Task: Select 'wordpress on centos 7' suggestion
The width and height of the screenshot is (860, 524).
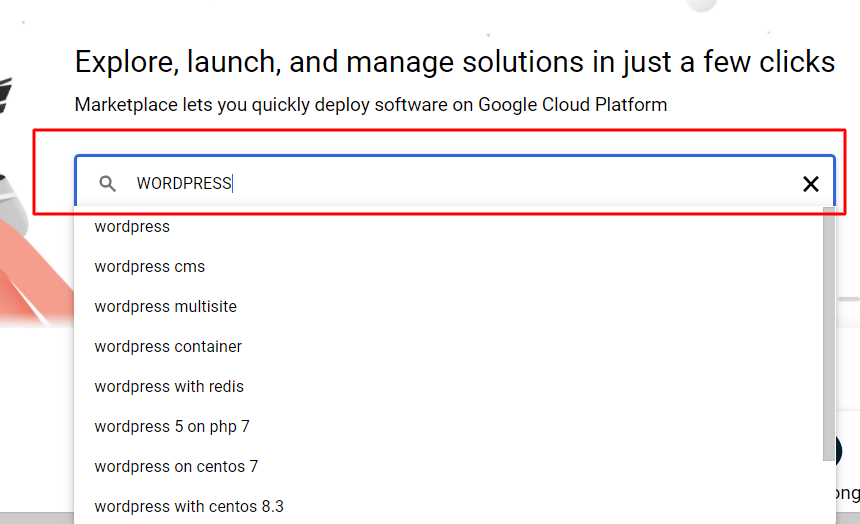Action: [449, 467]
